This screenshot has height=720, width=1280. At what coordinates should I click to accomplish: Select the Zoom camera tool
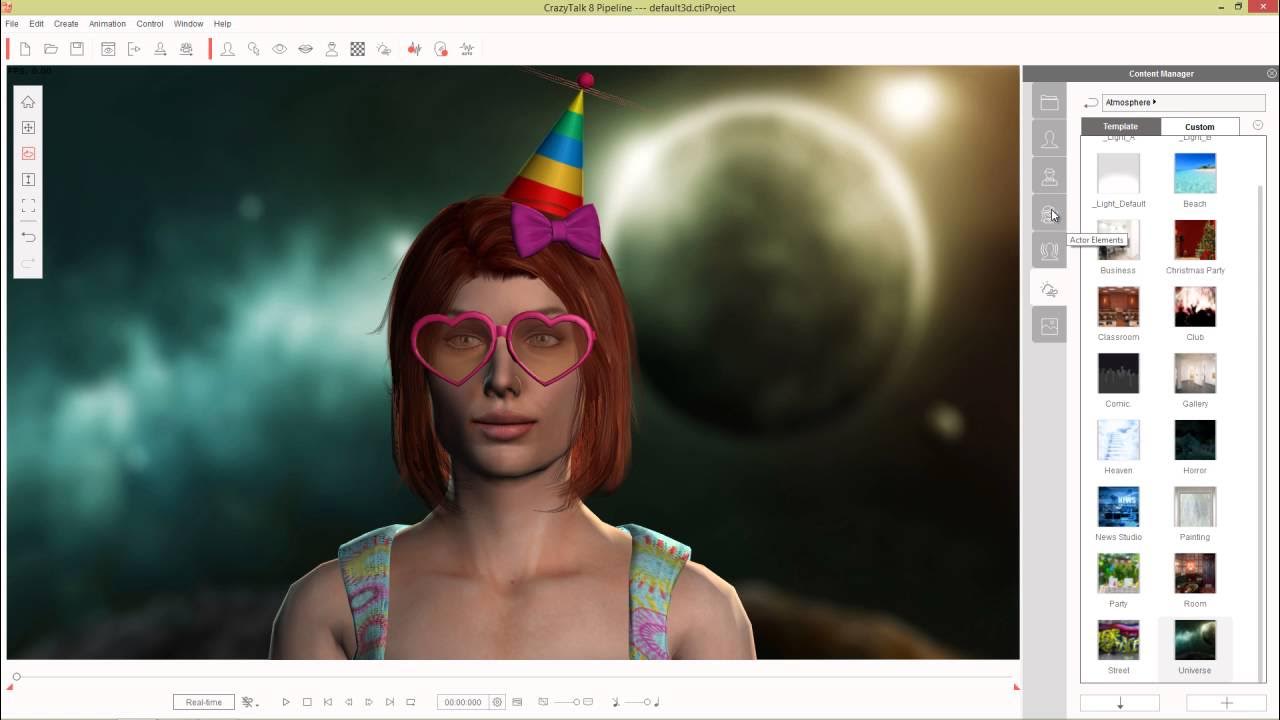(28, 180)
